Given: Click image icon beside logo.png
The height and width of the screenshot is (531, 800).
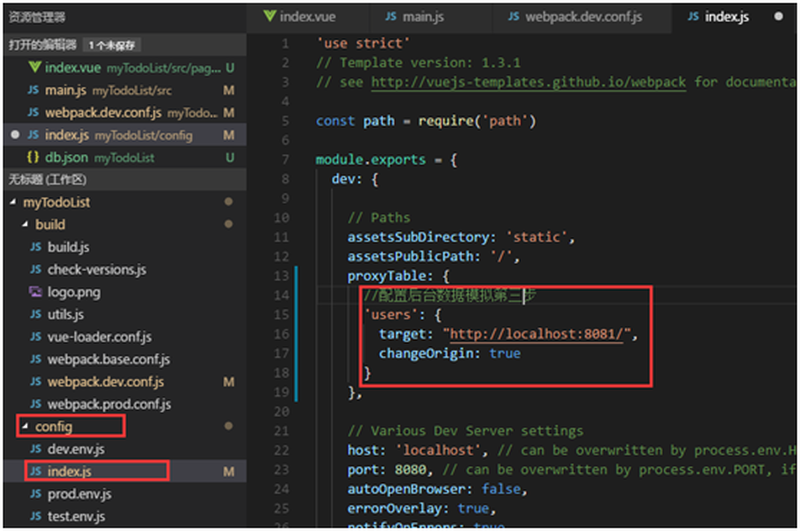Looking at the screenshot, I should 35,292.
